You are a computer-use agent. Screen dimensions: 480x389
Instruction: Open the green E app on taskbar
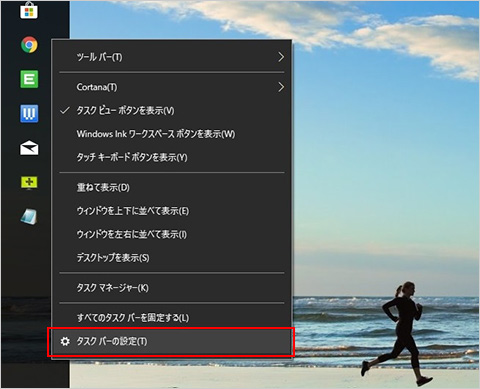pos(29,79)
